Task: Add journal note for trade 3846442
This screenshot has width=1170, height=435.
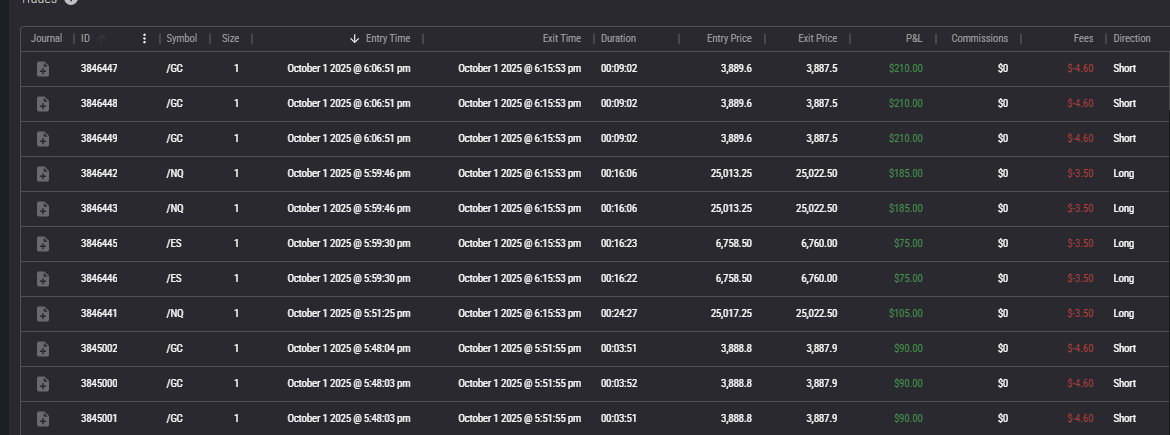Action: point(42,174)
